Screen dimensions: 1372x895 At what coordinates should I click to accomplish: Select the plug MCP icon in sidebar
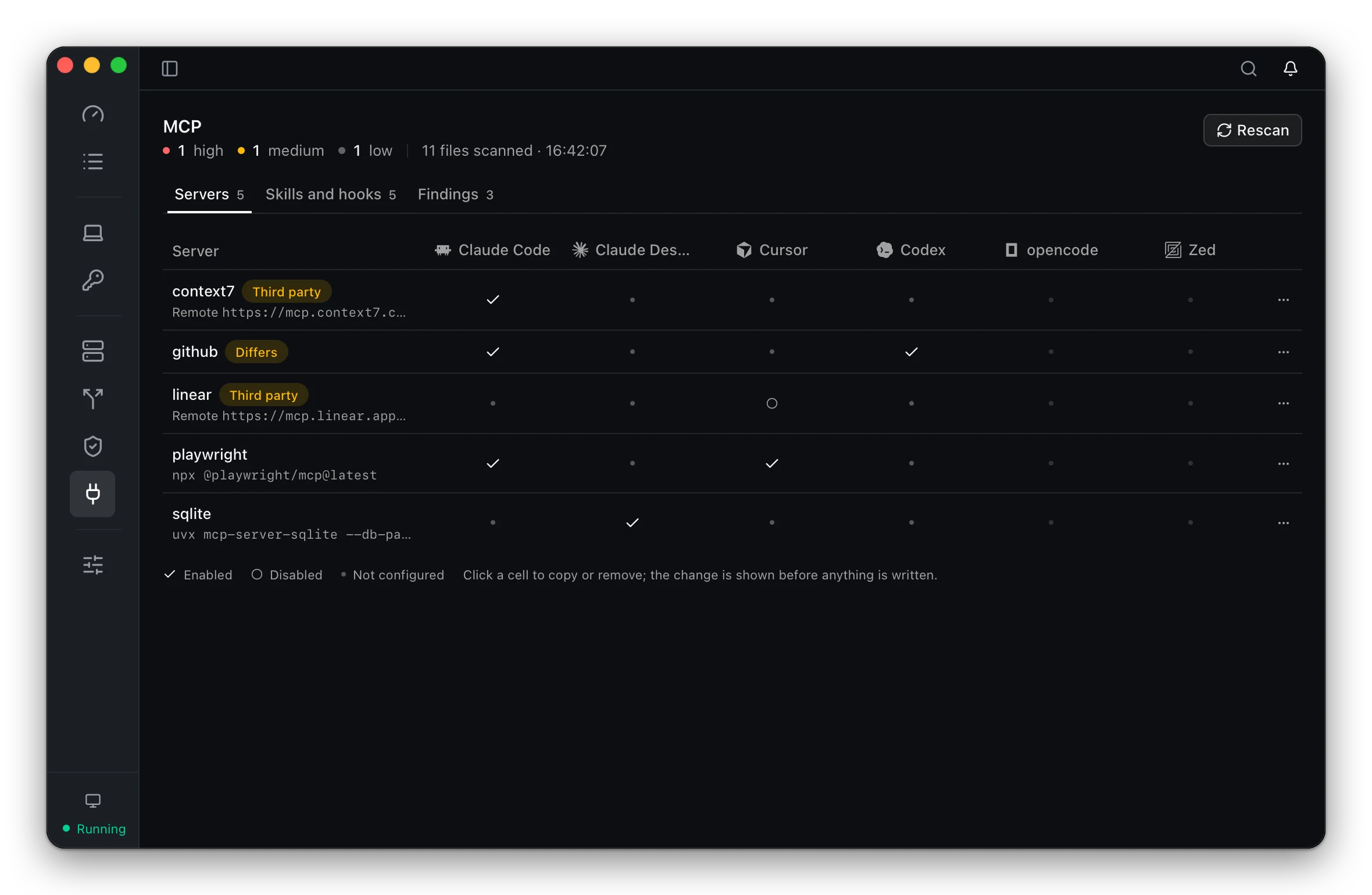[x=92, y=494]
